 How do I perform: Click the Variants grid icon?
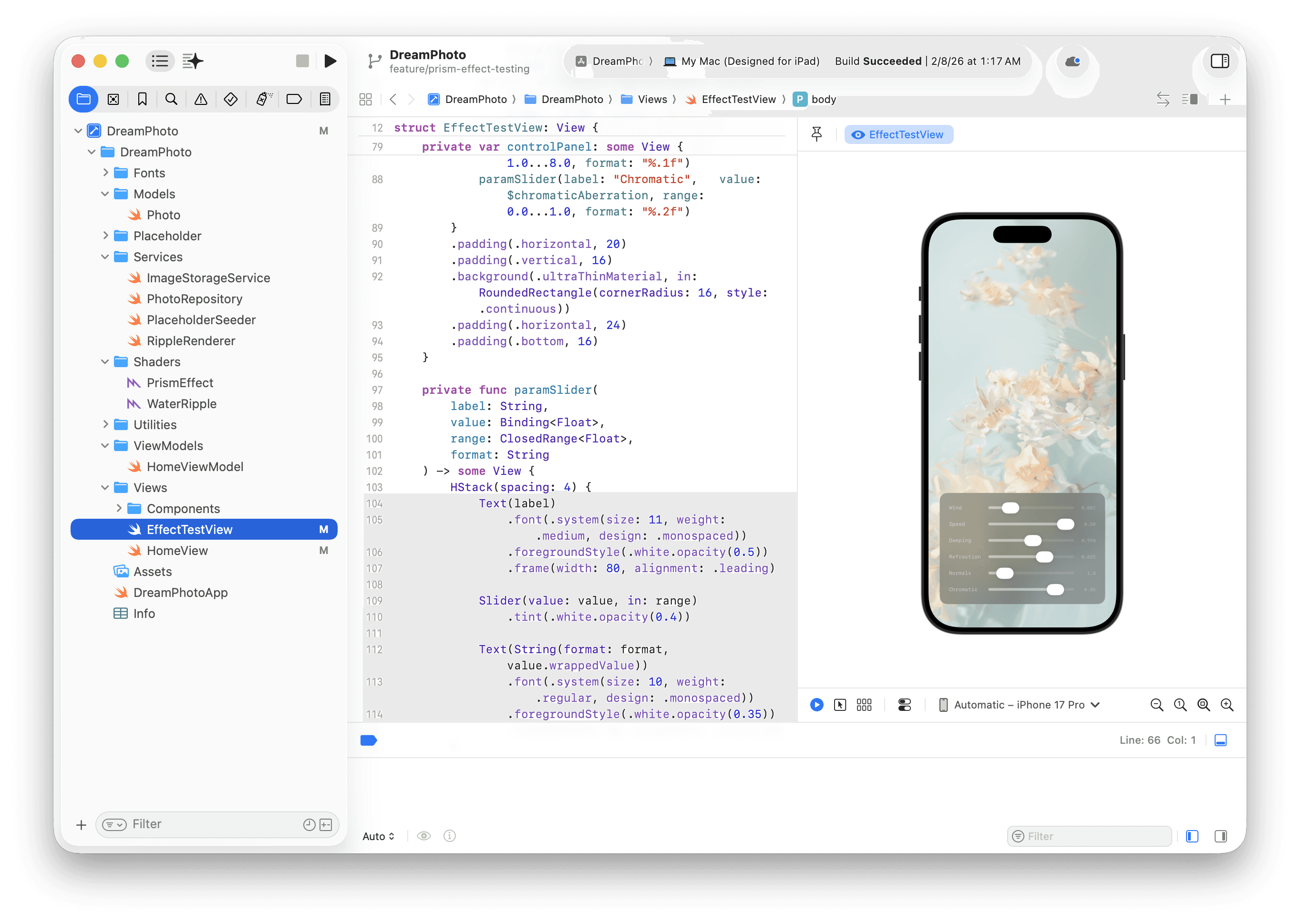864,705
